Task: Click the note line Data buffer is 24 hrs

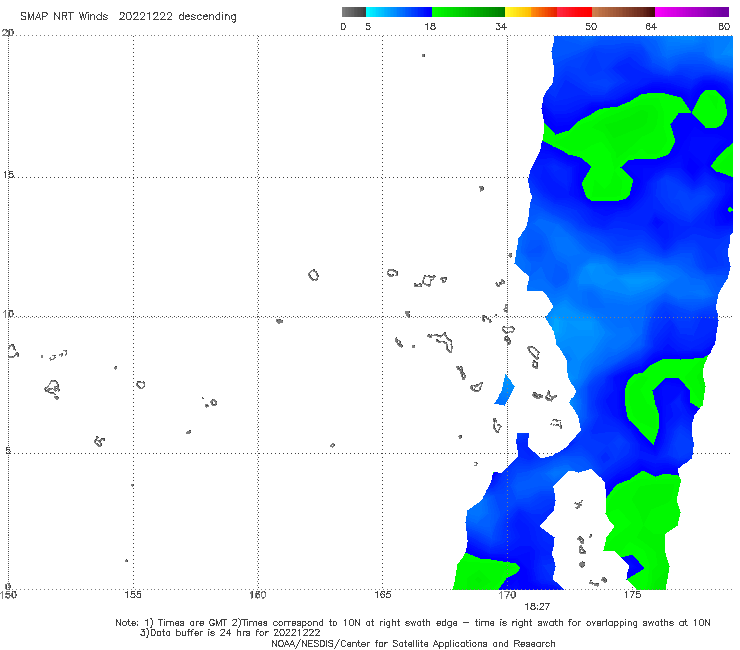Action: [x=230, y=633]
